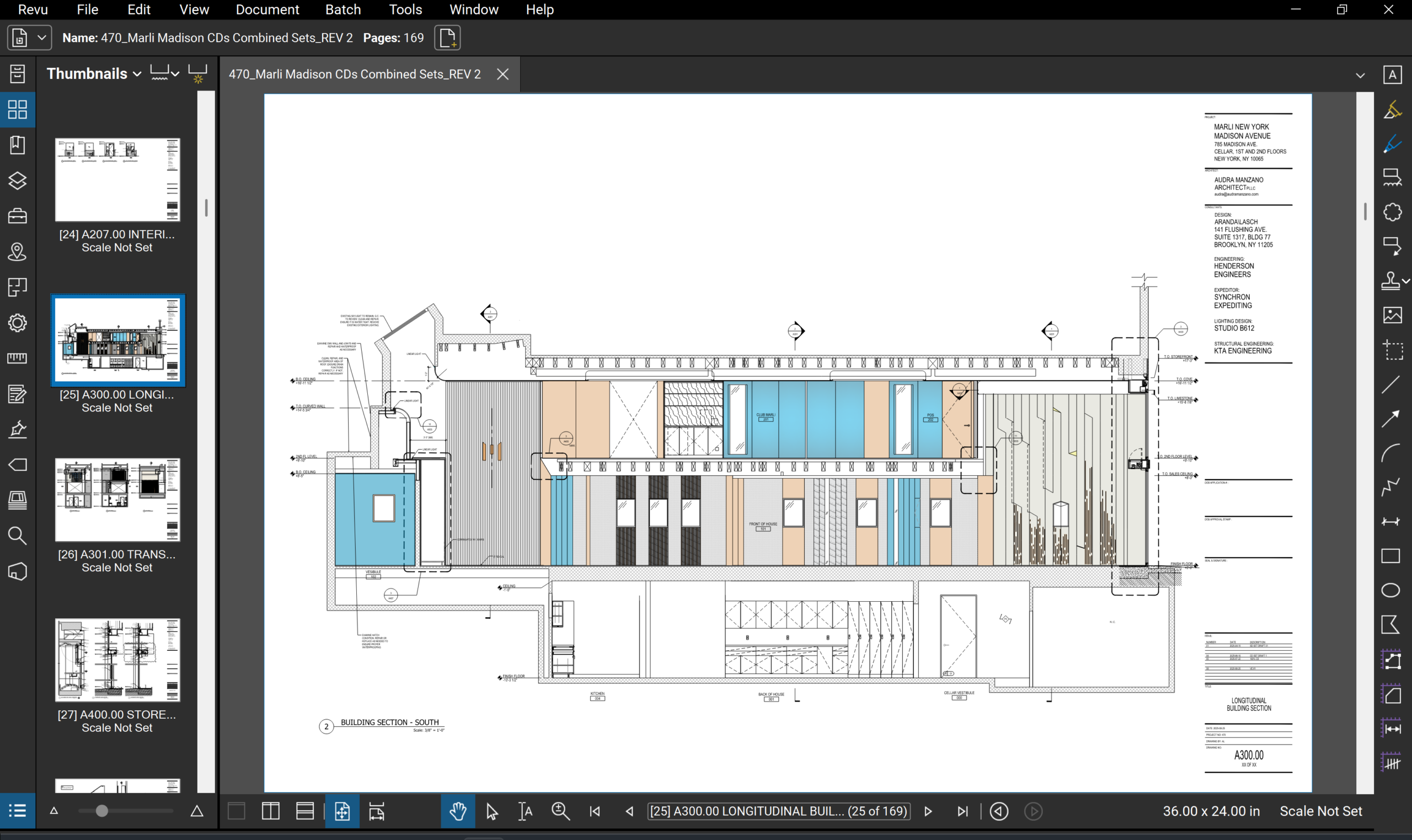Select the Arrow tool
The width and height of the screenshot is (1412, 840).
coord(1390,419)
